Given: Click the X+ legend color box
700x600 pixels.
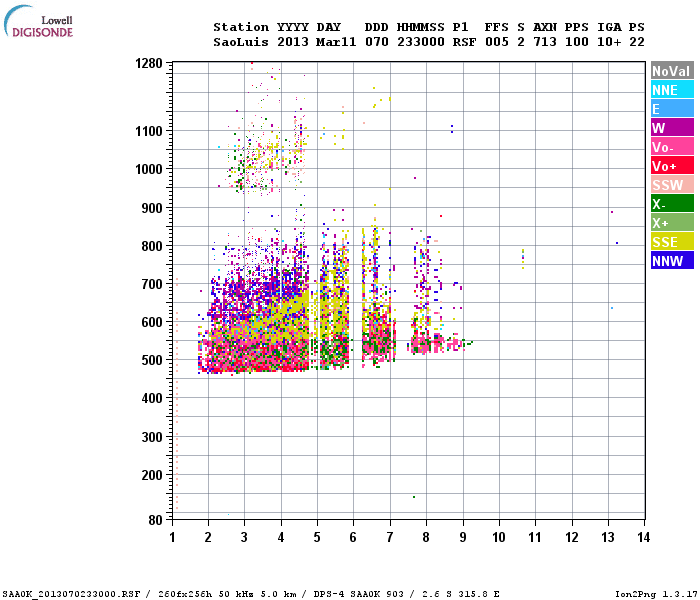Looking at the screenshot, I should pyautogui.click(x=672, y=223).
